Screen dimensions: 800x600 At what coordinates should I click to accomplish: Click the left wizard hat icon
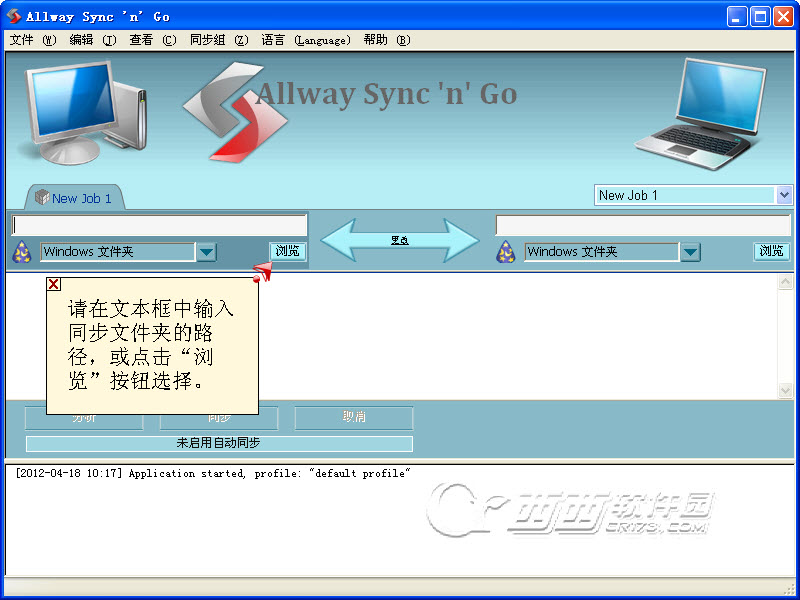click(22, 252)
